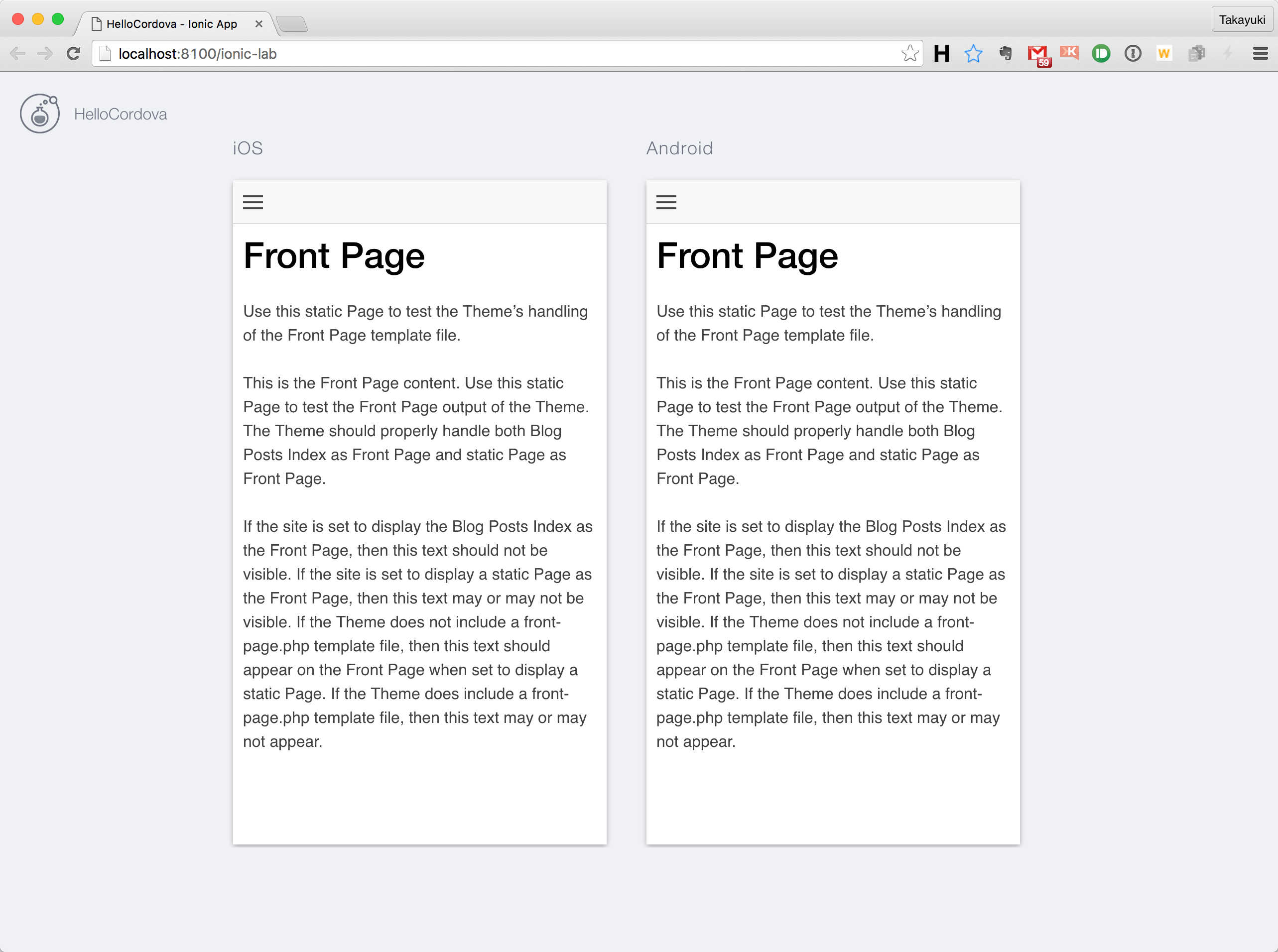Screen dimensions: 1278x952
Task: Click the Ionic Lab flask logo
Action: coord(40,114)
